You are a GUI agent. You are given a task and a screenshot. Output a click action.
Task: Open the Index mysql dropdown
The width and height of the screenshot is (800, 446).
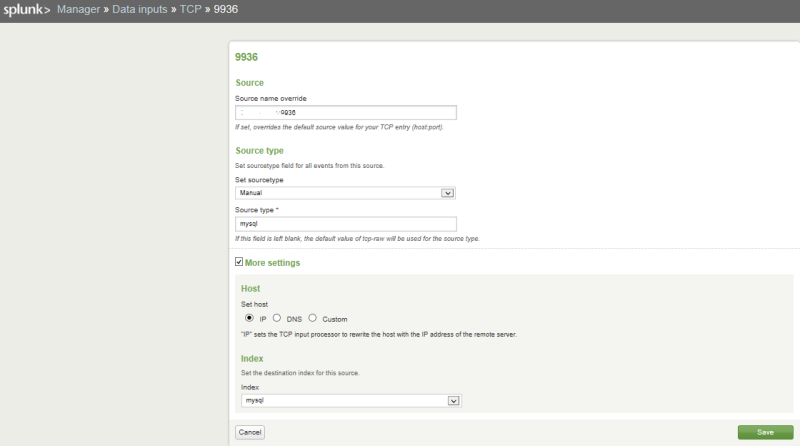point(351,401)
